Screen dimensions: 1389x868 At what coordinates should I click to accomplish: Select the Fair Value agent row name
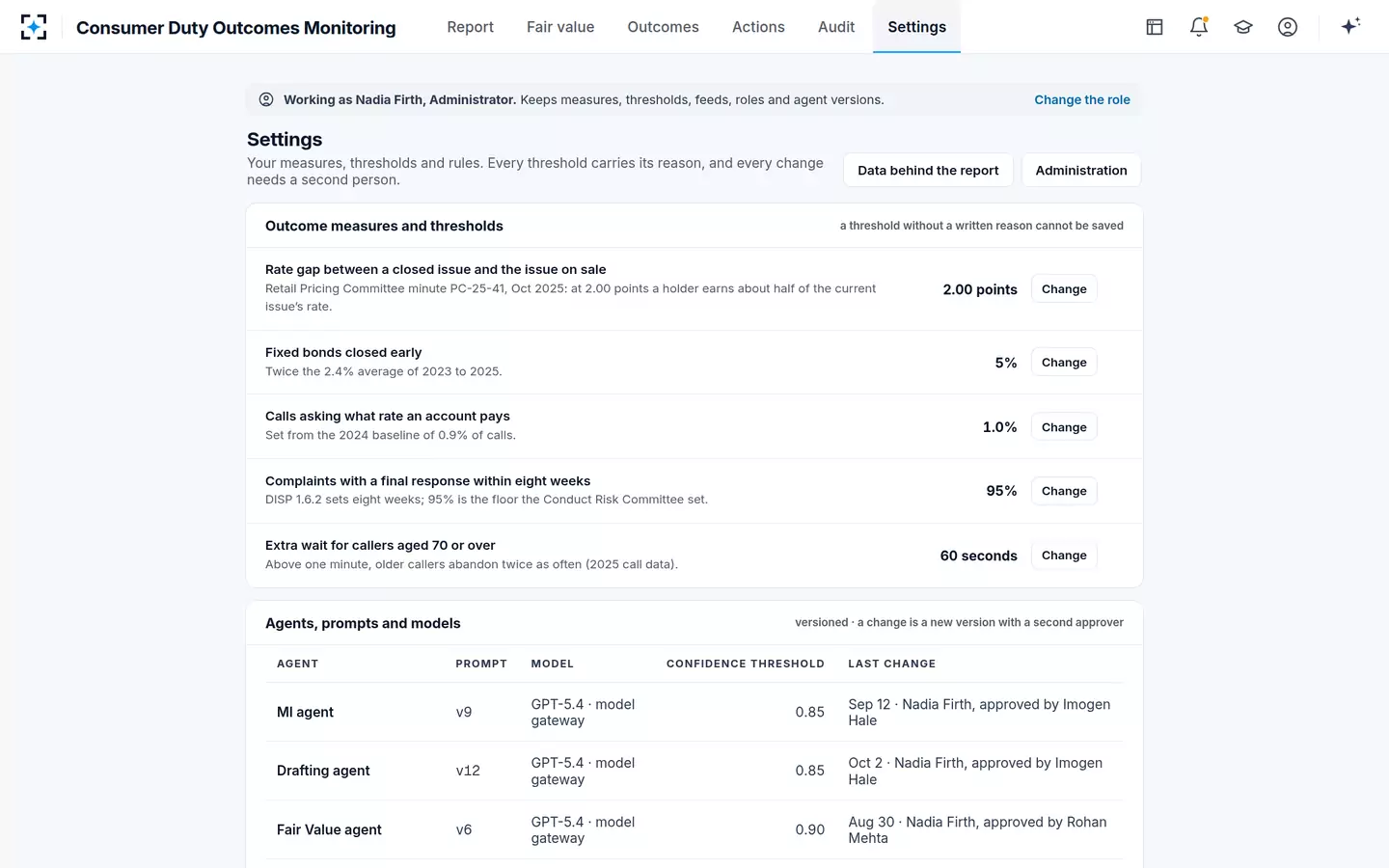click(329, 829)
